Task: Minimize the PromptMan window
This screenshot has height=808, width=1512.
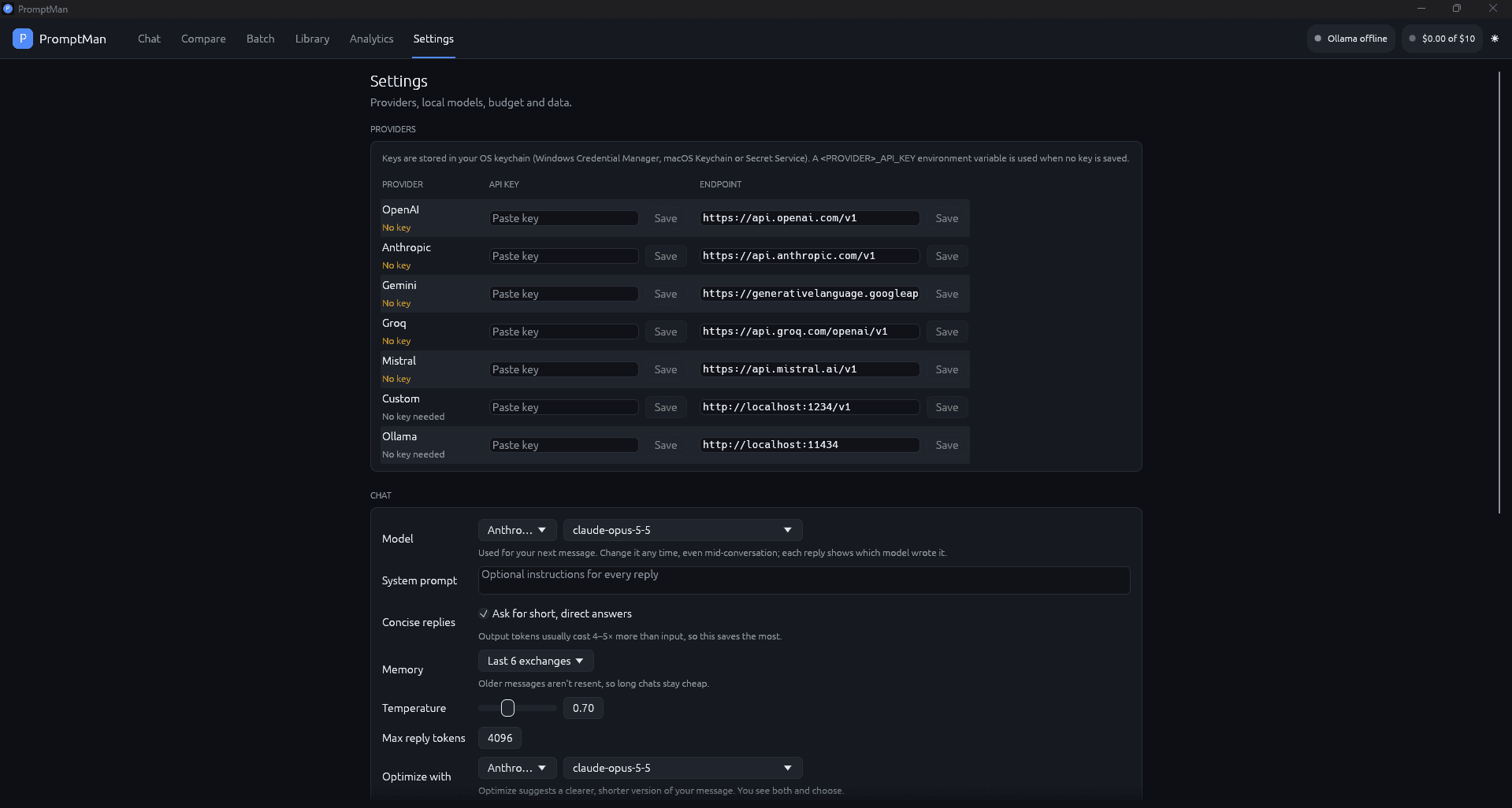Action: click(1421, 9)
